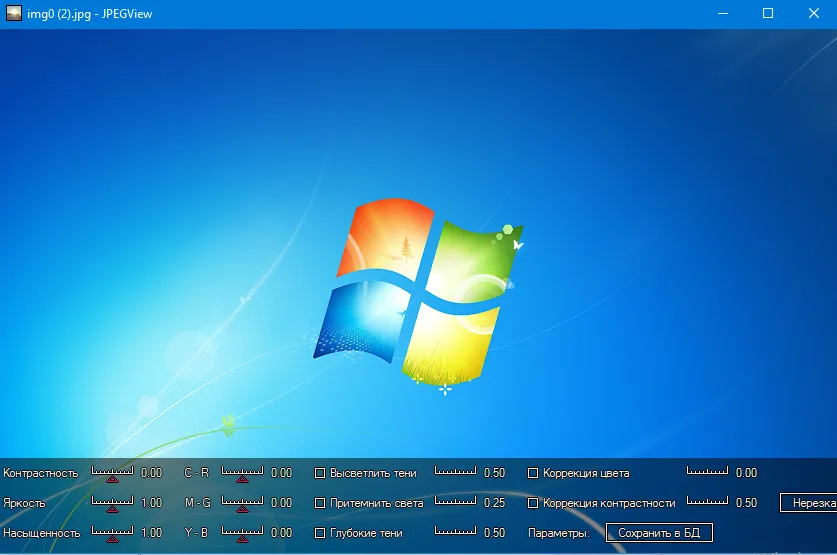
Task: Adjust the M - G color balance slider
Action: pos(242,503)
